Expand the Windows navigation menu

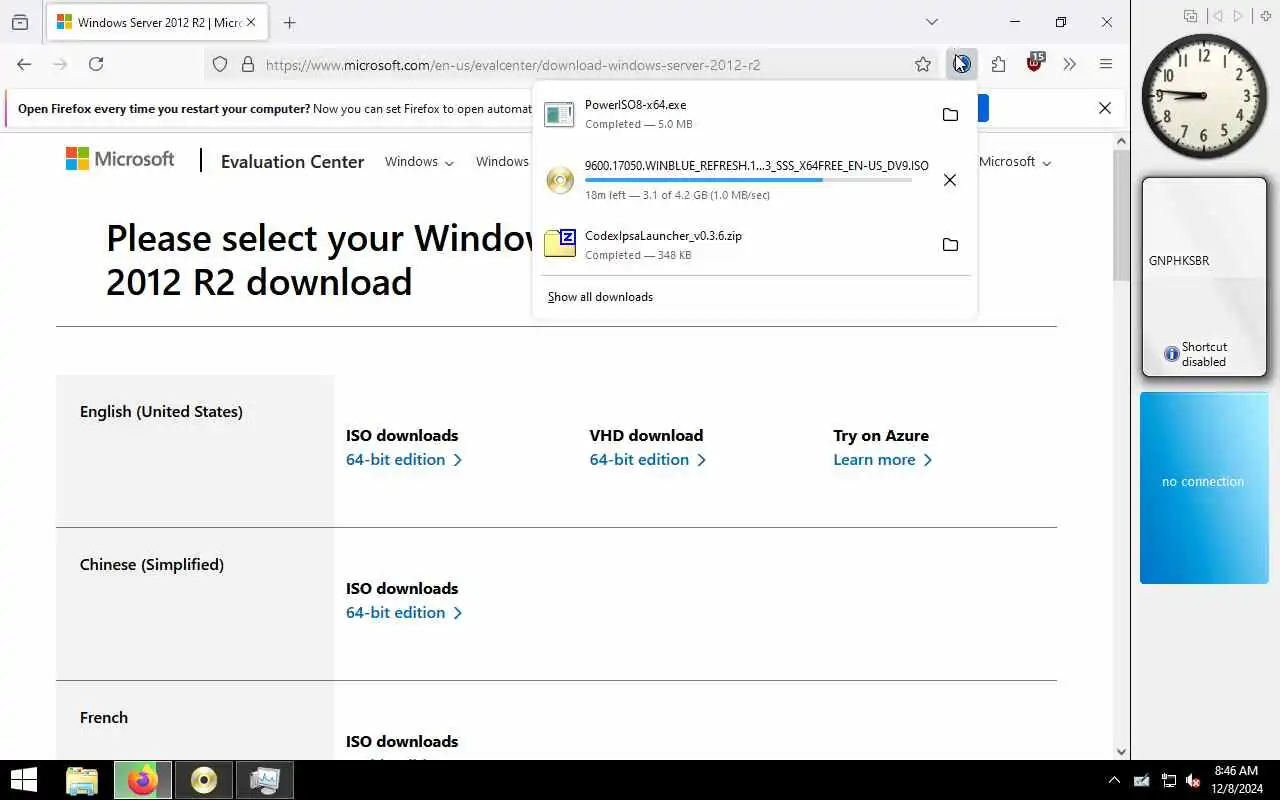(x=419, y=162)
